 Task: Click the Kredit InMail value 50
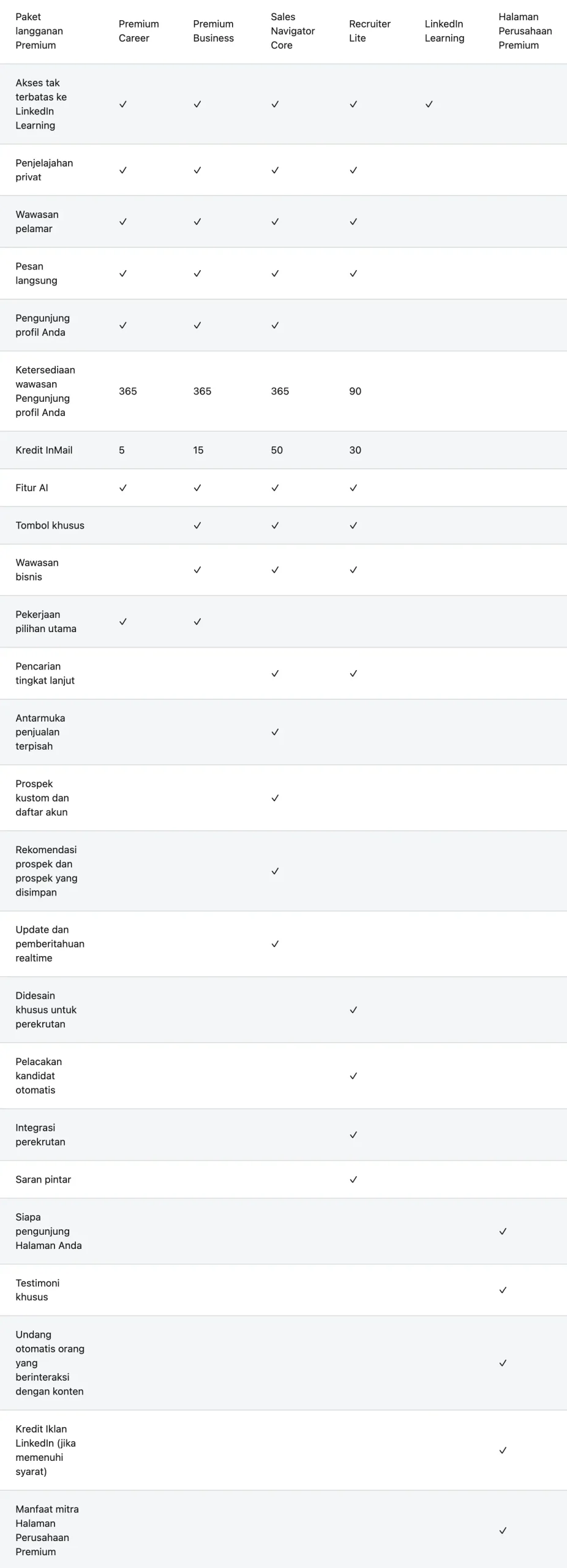277,450
